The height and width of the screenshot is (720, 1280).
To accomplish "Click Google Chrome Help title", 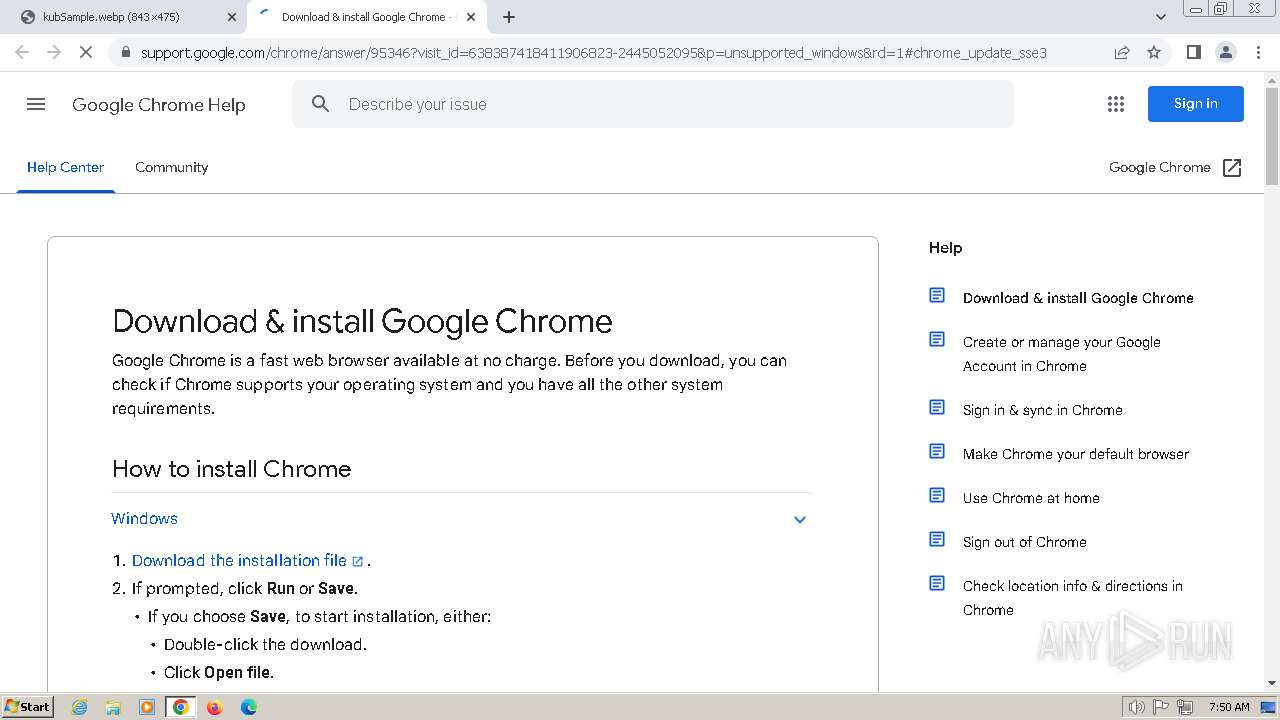I will tap(159, 105).
